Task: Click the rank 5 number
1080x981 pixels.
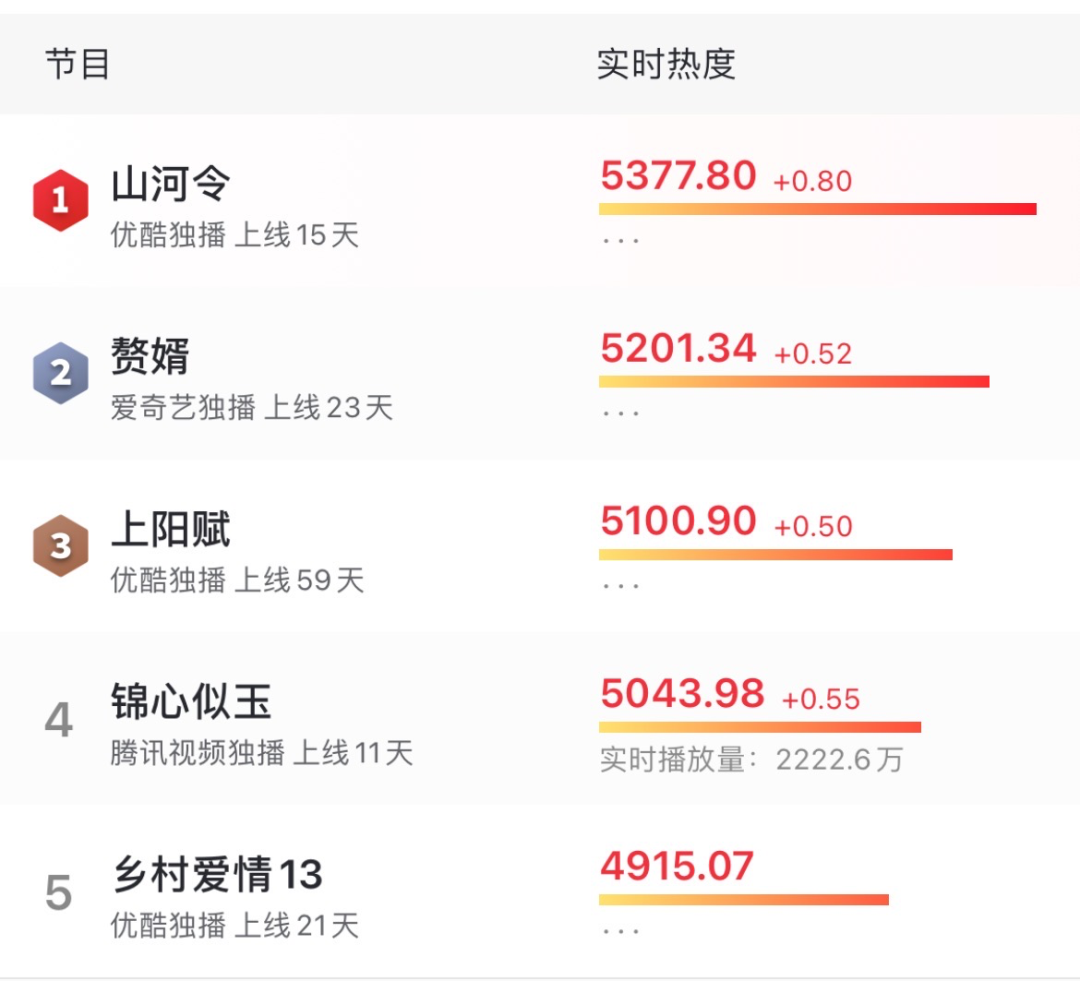Action: [59, 893]
